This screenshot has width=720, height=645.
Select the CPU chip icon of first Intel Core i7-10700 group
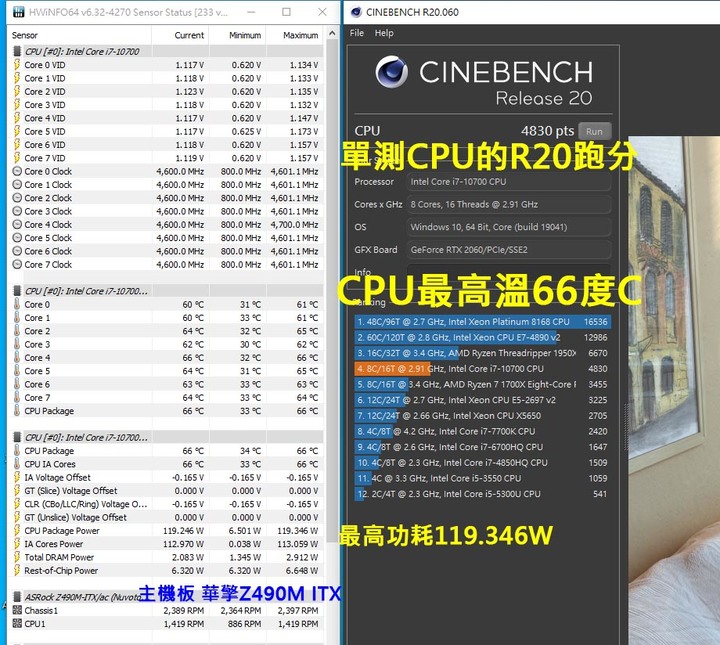17,51
